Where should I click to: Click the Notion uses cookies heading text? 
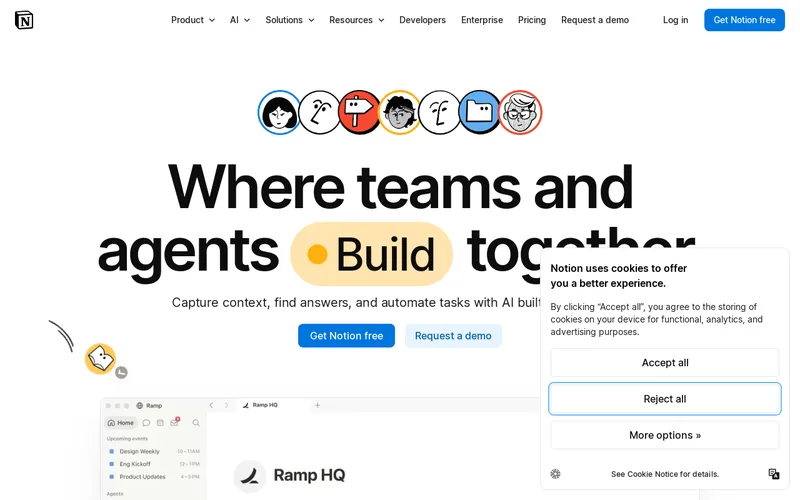point(618,276)
